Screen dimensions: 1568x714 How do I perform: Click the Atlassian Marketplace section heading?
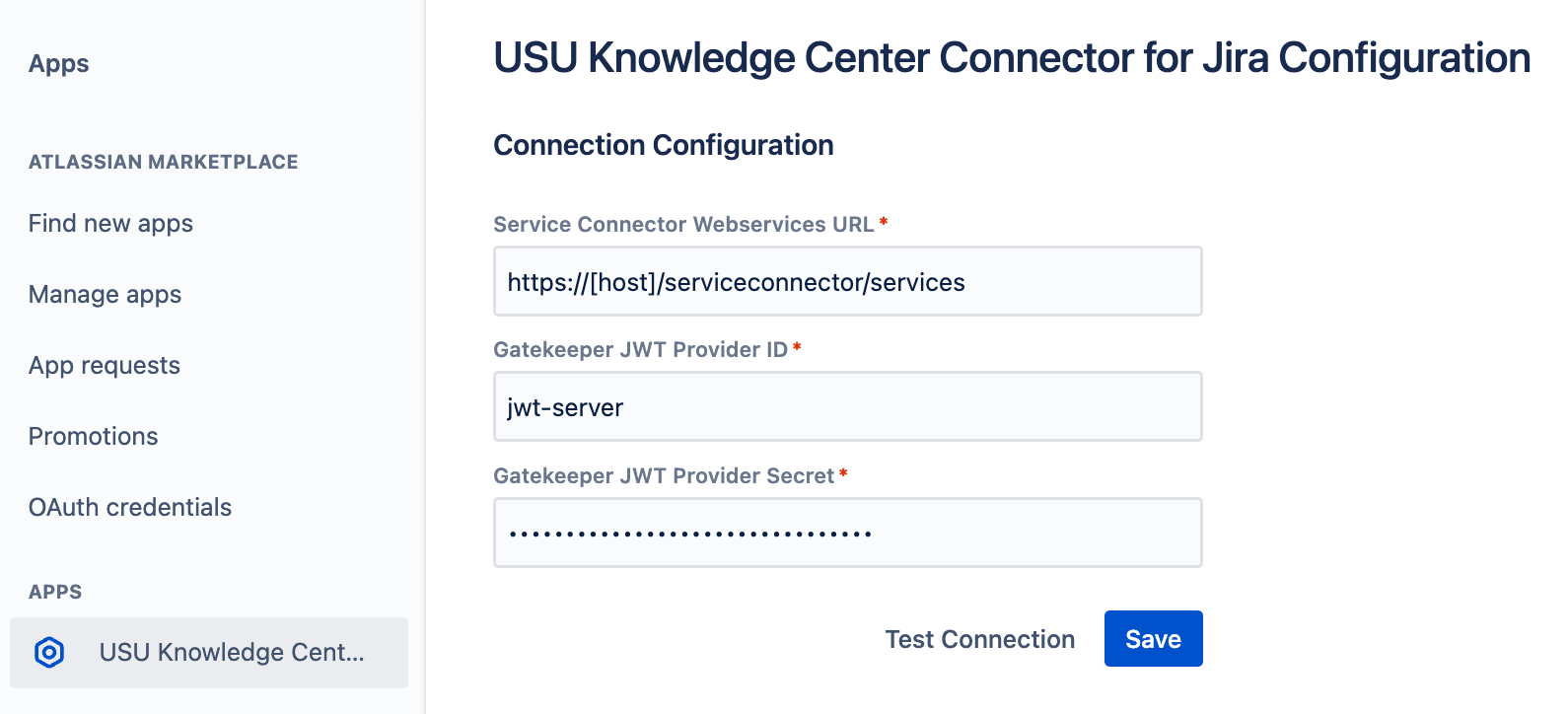[x=164, y=162]
